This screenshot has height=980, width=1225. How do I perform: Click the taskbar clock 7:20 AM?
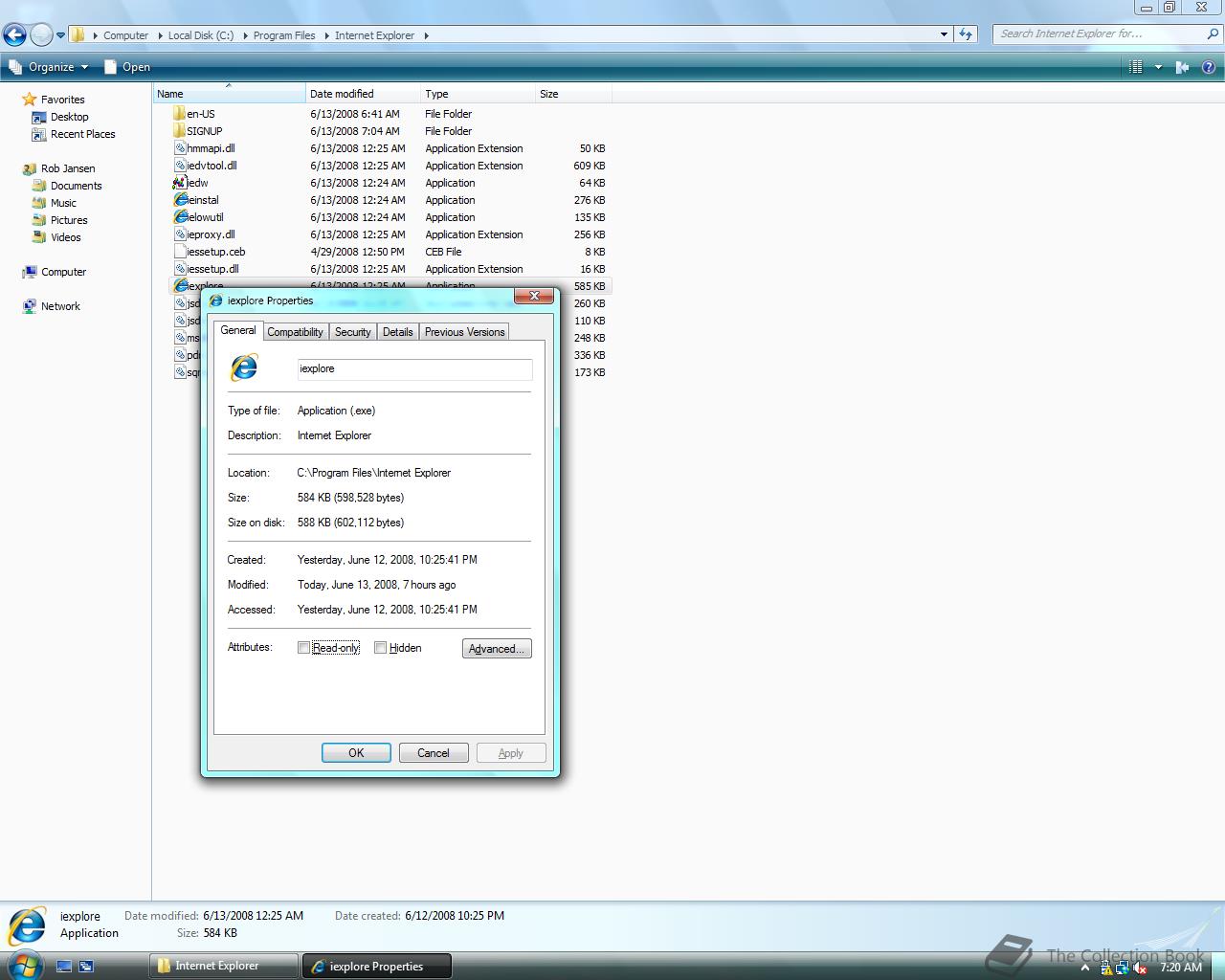1181,968
